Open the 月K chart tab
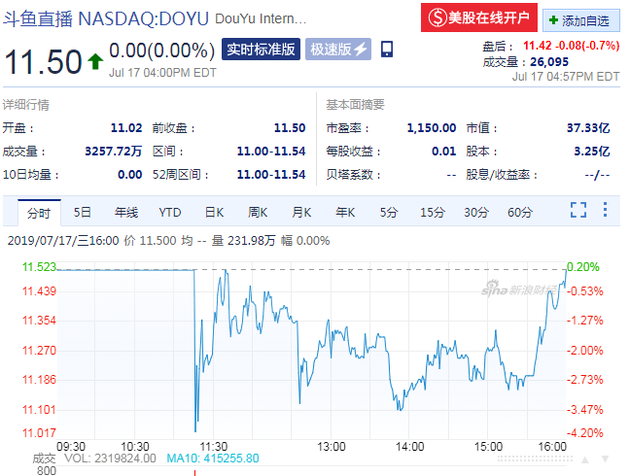This screenshot has height=476, width=630. pos(301,212)
